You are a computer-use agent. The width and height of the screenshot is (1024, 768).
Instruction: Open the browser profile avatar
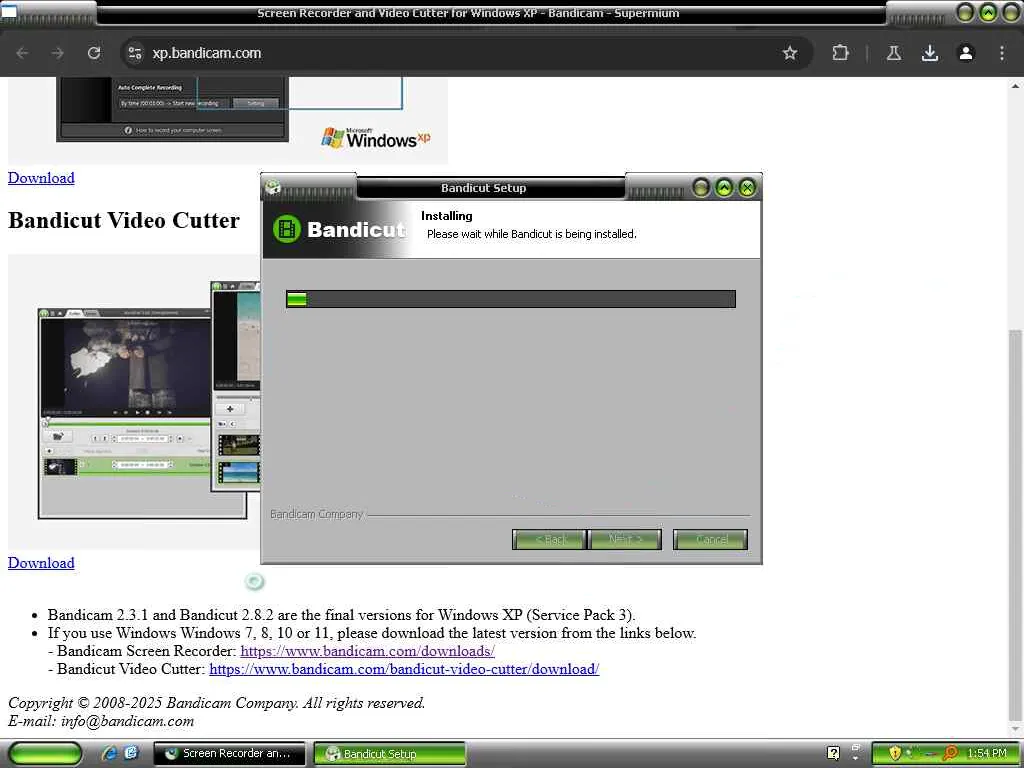[x=966, y=53]
